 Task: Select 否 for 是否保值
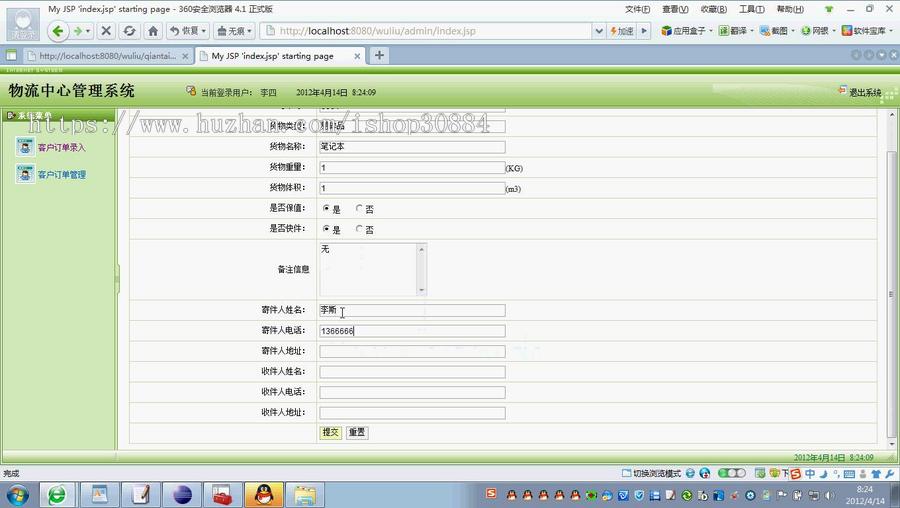[359, 209]
